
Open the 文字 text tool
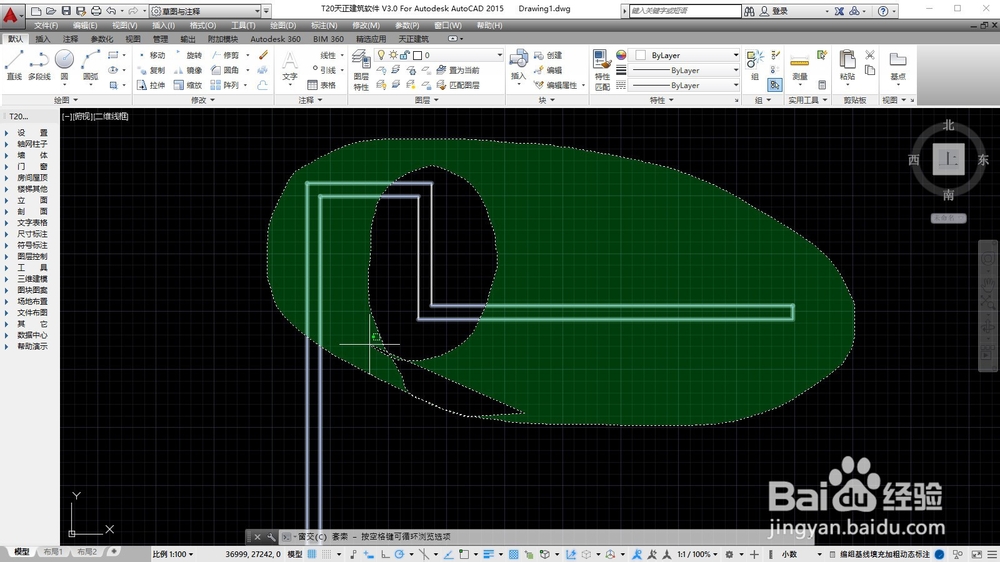[x=290, y=67]
